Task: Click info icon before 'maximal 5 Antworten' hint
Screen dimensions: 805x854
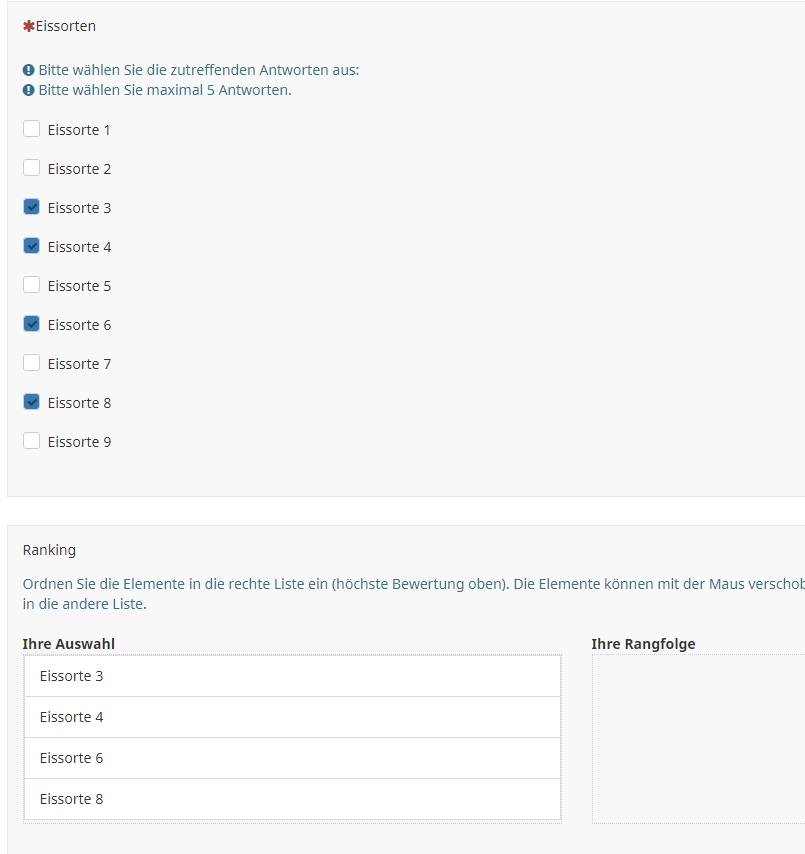Action: pos(29,90)
